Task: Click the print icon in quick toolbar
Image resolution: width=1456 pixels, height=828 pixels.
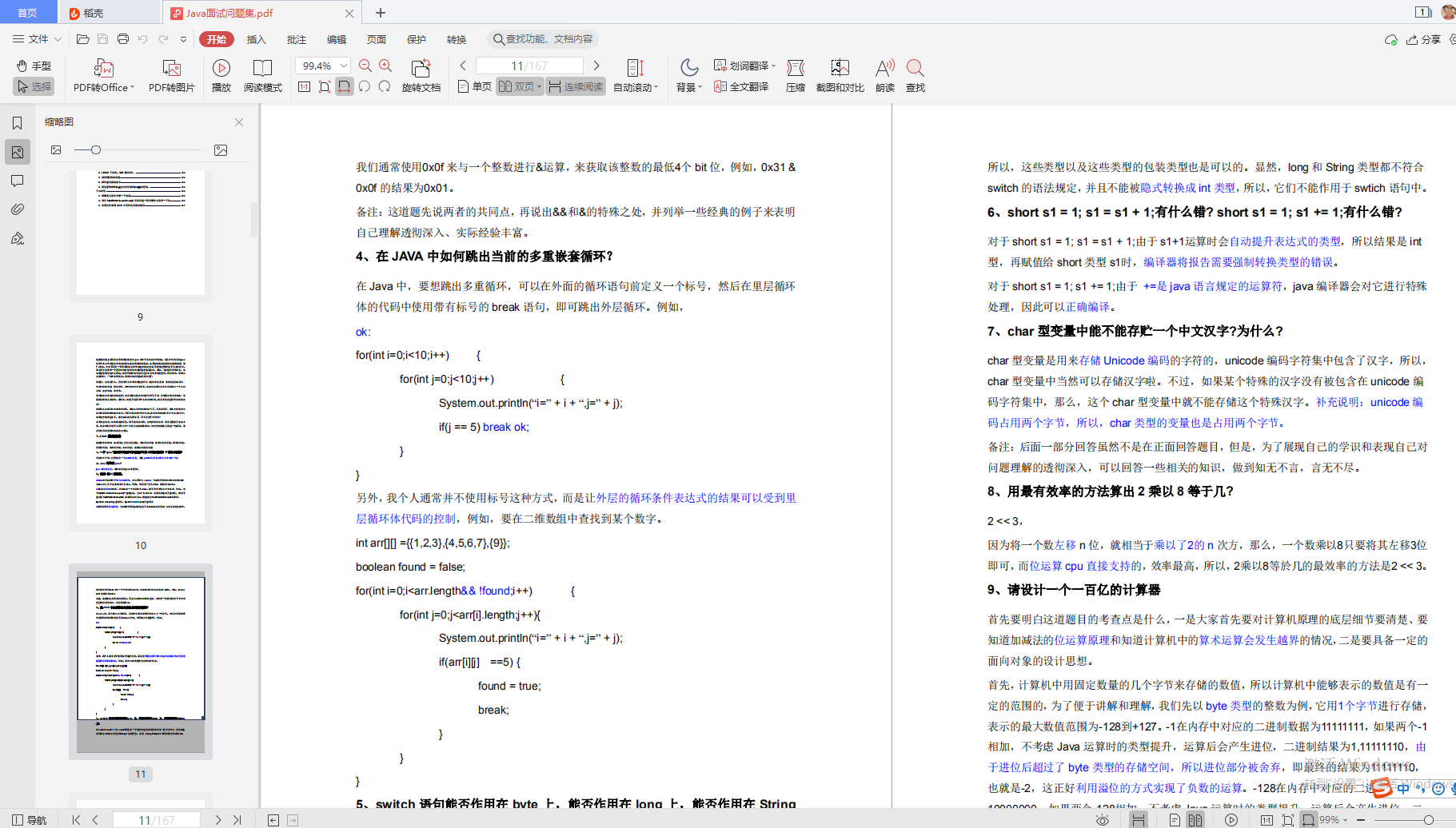Action: click(x=123, y=39)
